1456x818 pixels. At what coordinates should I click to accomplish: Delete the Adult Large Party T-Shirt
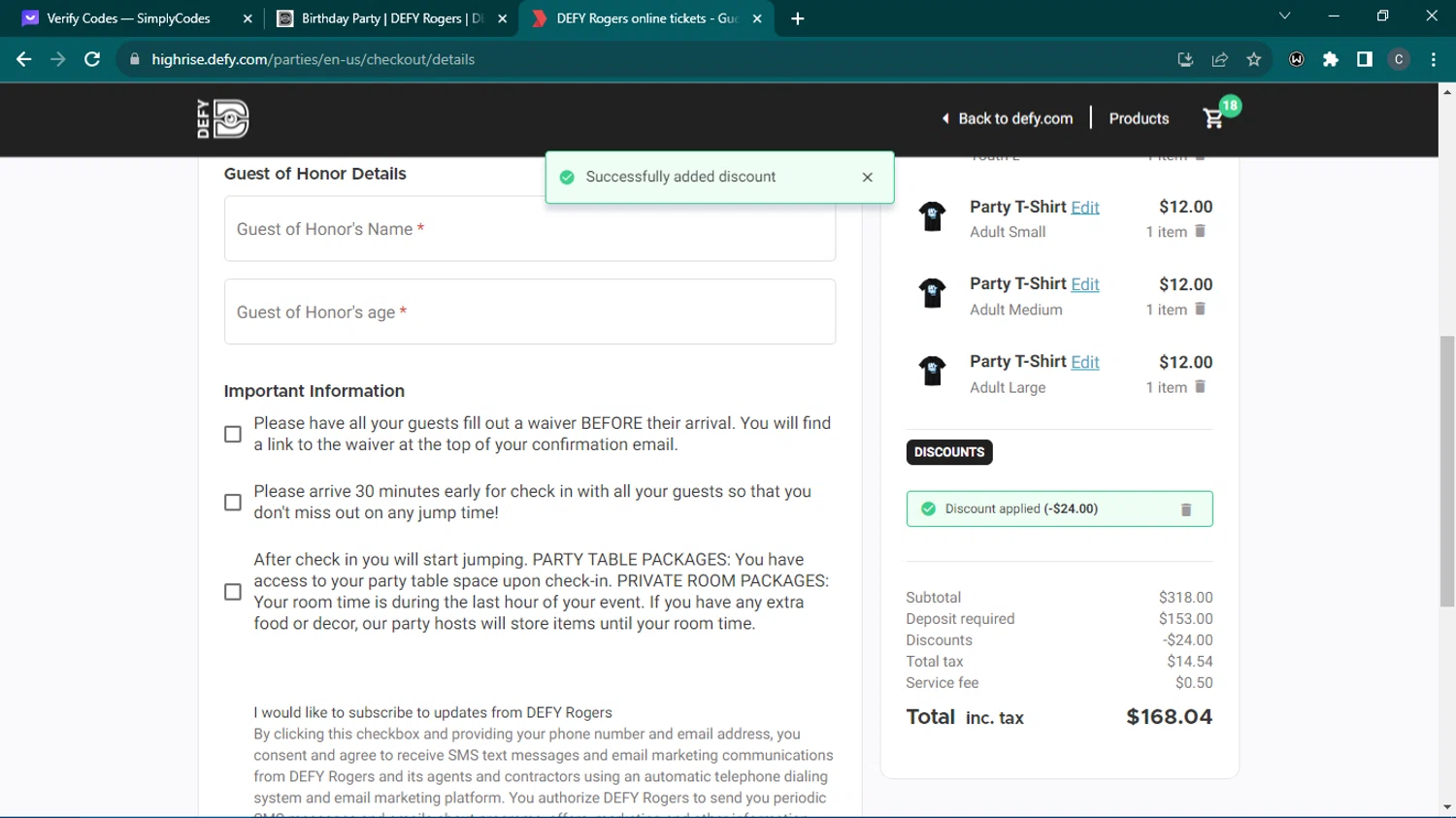[1200, 386]
